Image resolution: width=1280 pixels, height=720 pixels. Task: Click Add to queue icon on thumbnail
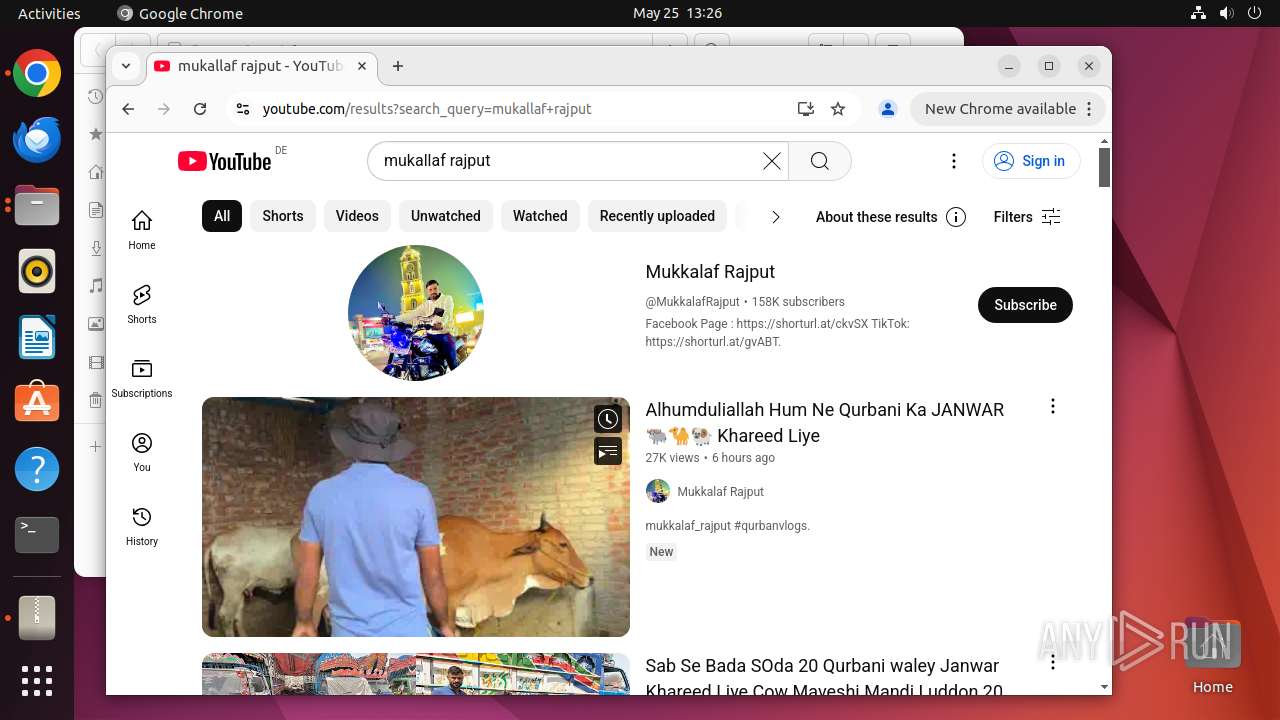pyautogui.click(x=608, y=452)
